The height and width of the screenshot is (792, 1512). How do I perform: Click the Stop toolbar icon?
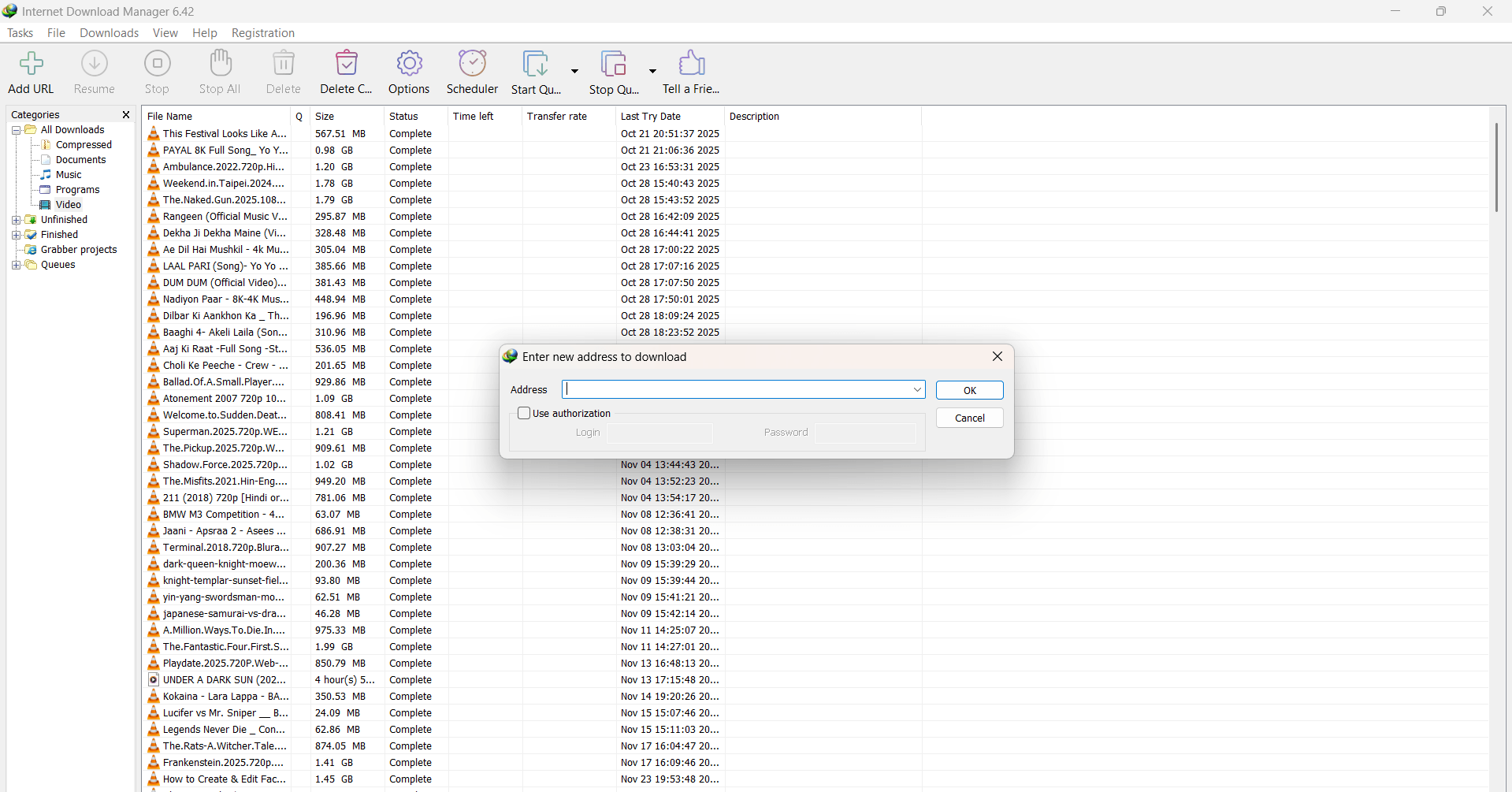pos(157,64)
